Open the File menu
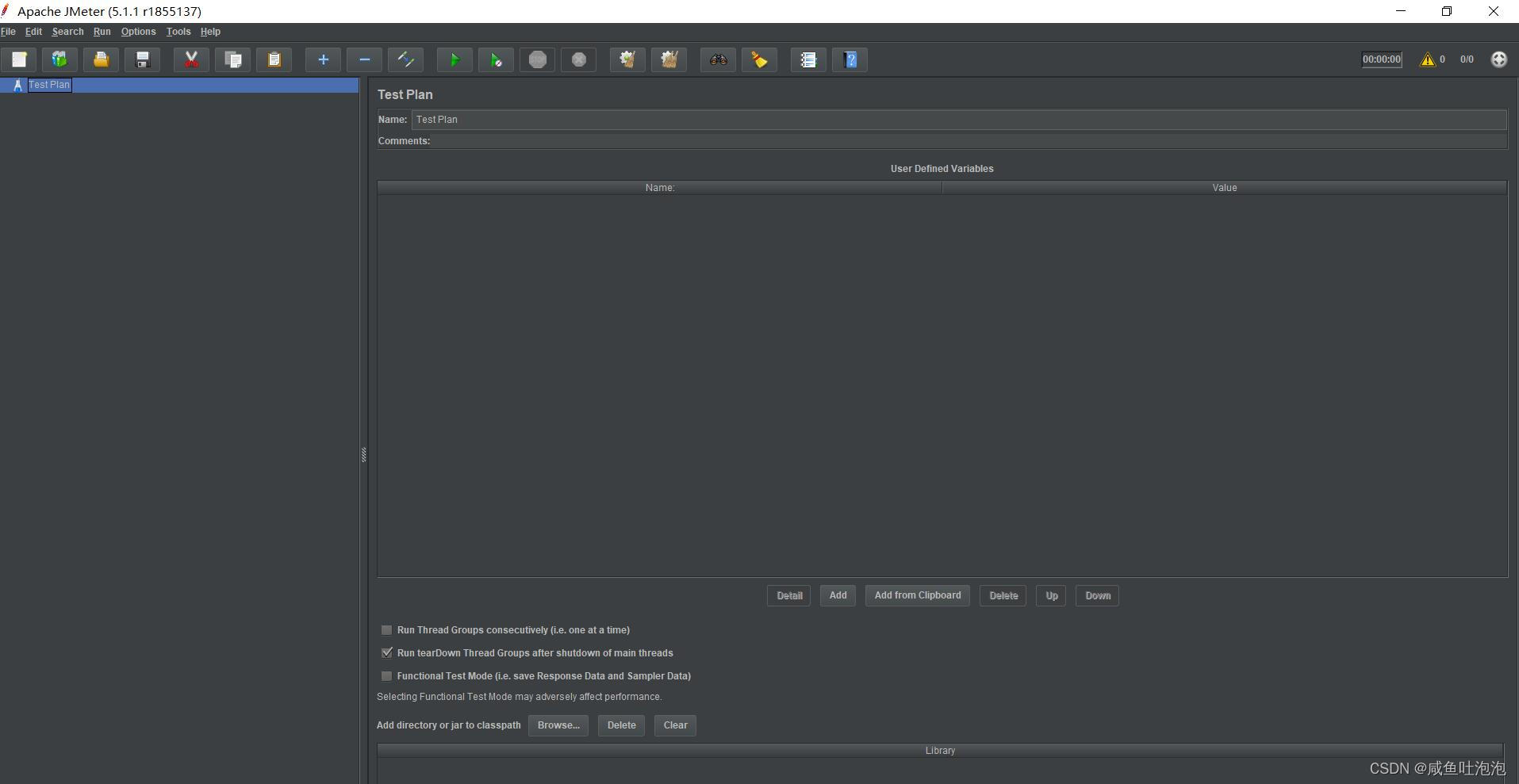The image size is (1519, 784). point(8,32)
